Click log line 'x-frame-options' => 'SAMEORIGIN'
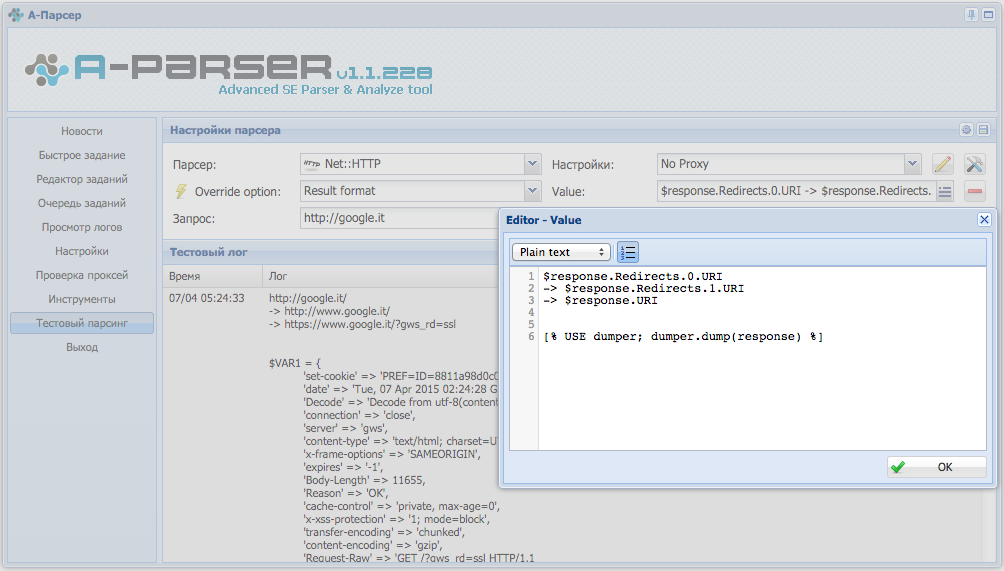 [392, 454]
